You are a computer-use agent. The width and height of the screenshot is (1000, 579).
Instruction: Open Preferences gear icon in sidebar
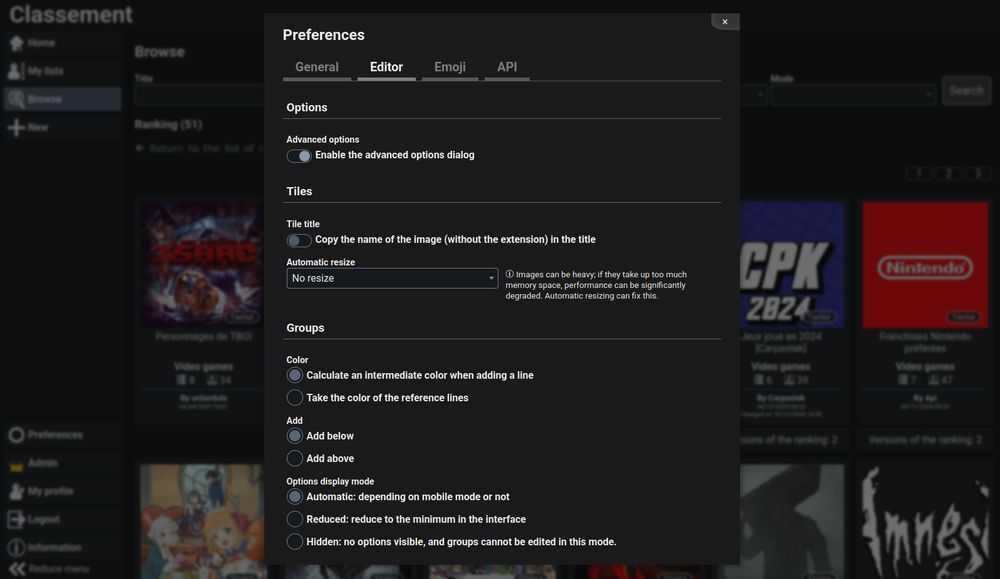pos(17,435)
